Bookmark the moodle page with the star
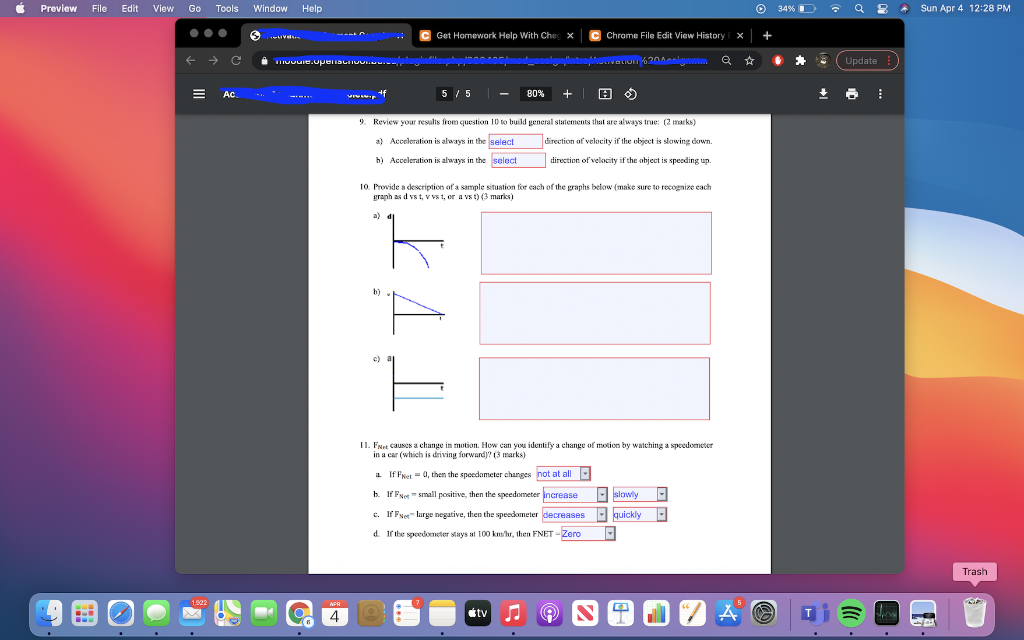 coord(749,60)
